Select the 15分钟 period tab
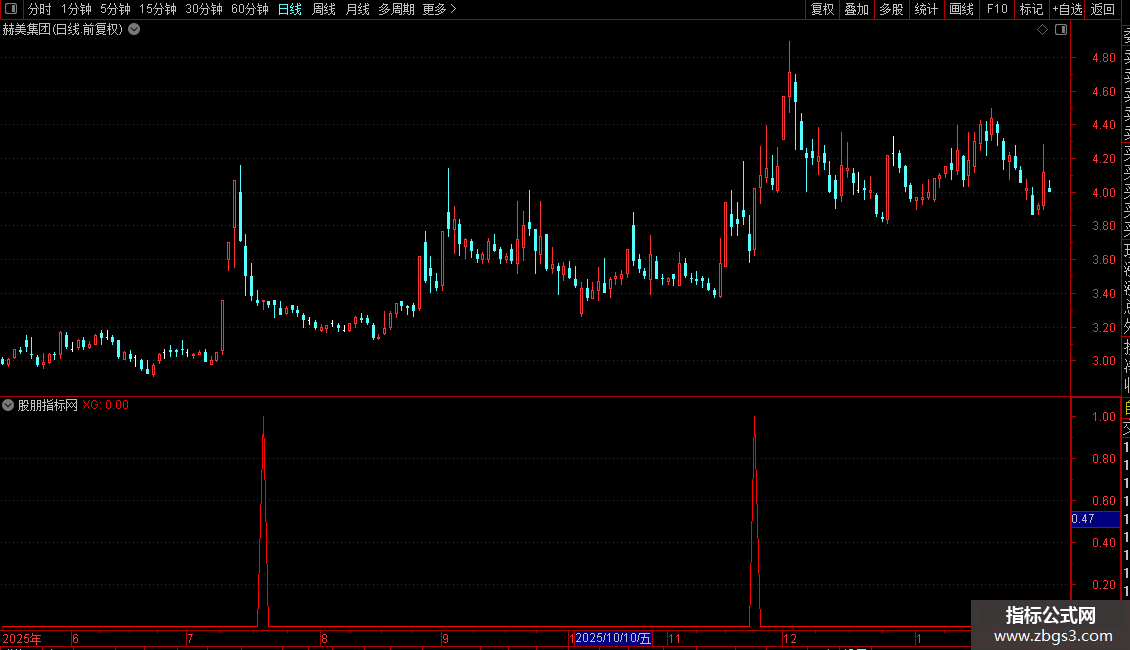The height and width of the screenshot is (650, 1130). pyautogui.click(x=158, y=9)
